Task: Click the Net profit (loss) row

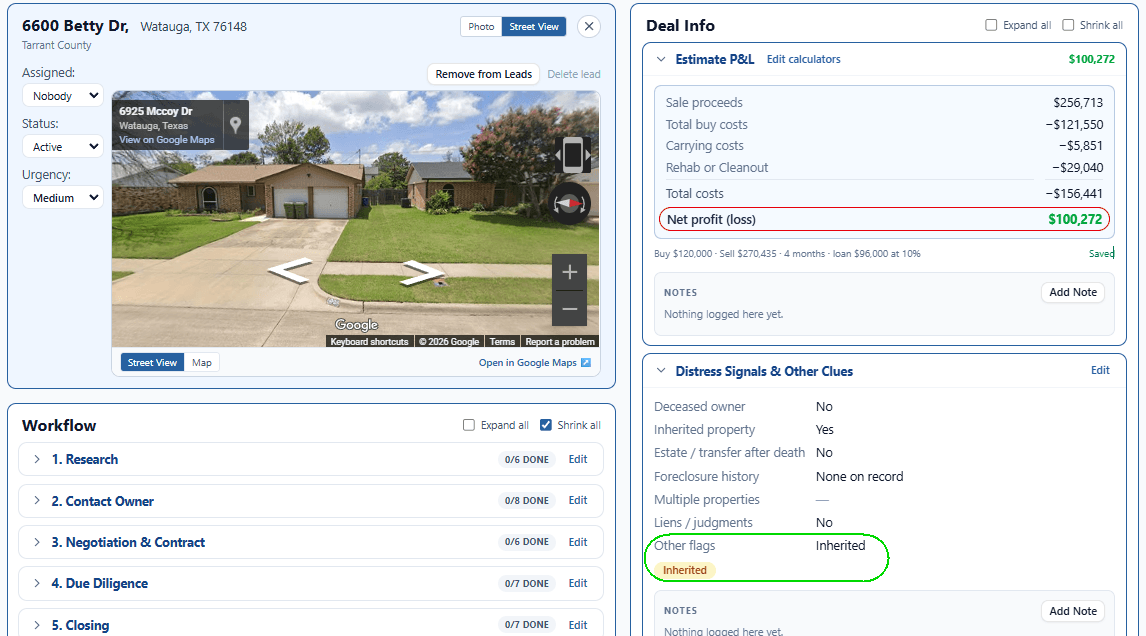Action: 884,219
